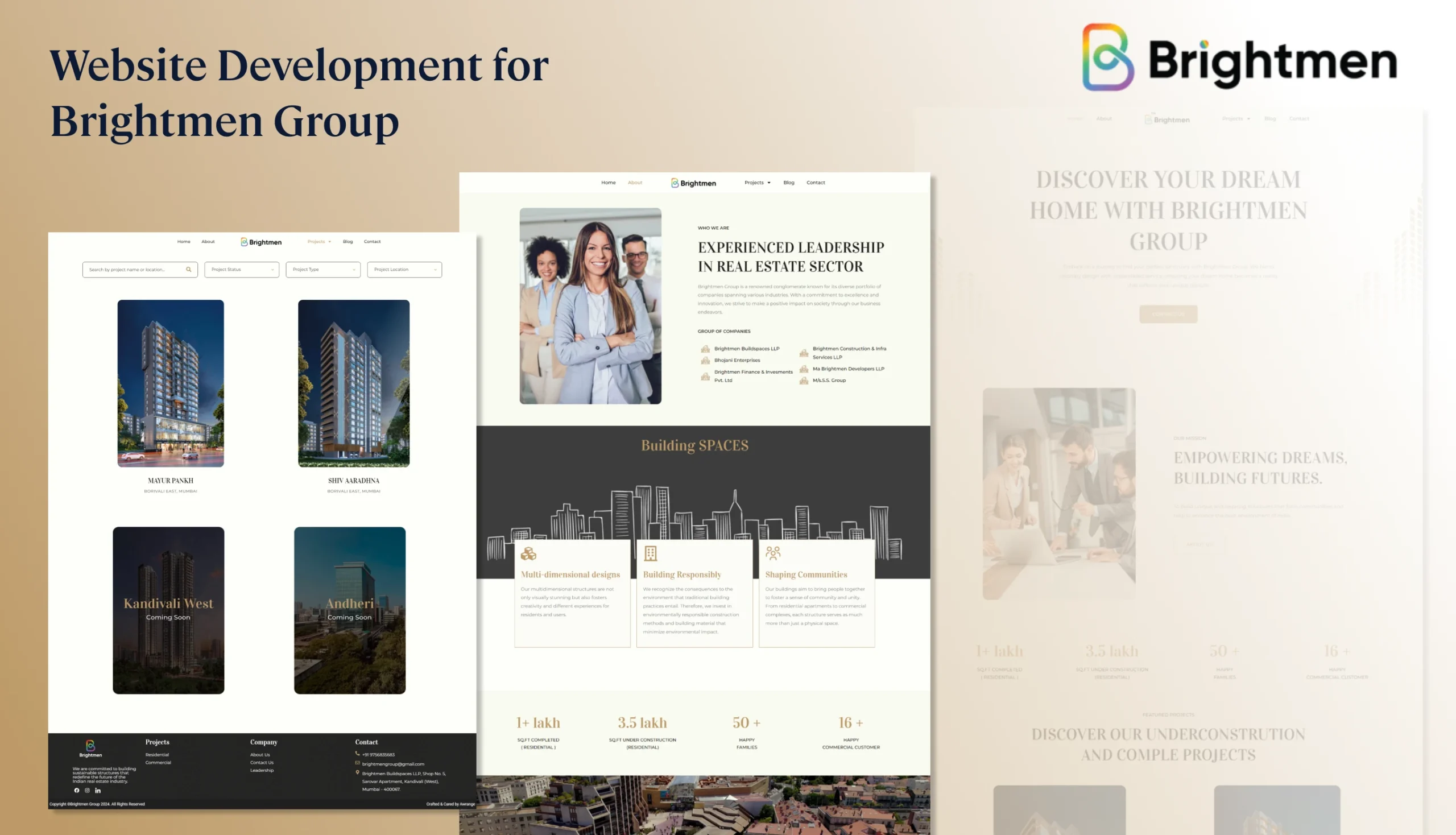Click the Crafted & Cared by Awrange credit
This screenshot has width=1456, height=835.
coord(451,804)
